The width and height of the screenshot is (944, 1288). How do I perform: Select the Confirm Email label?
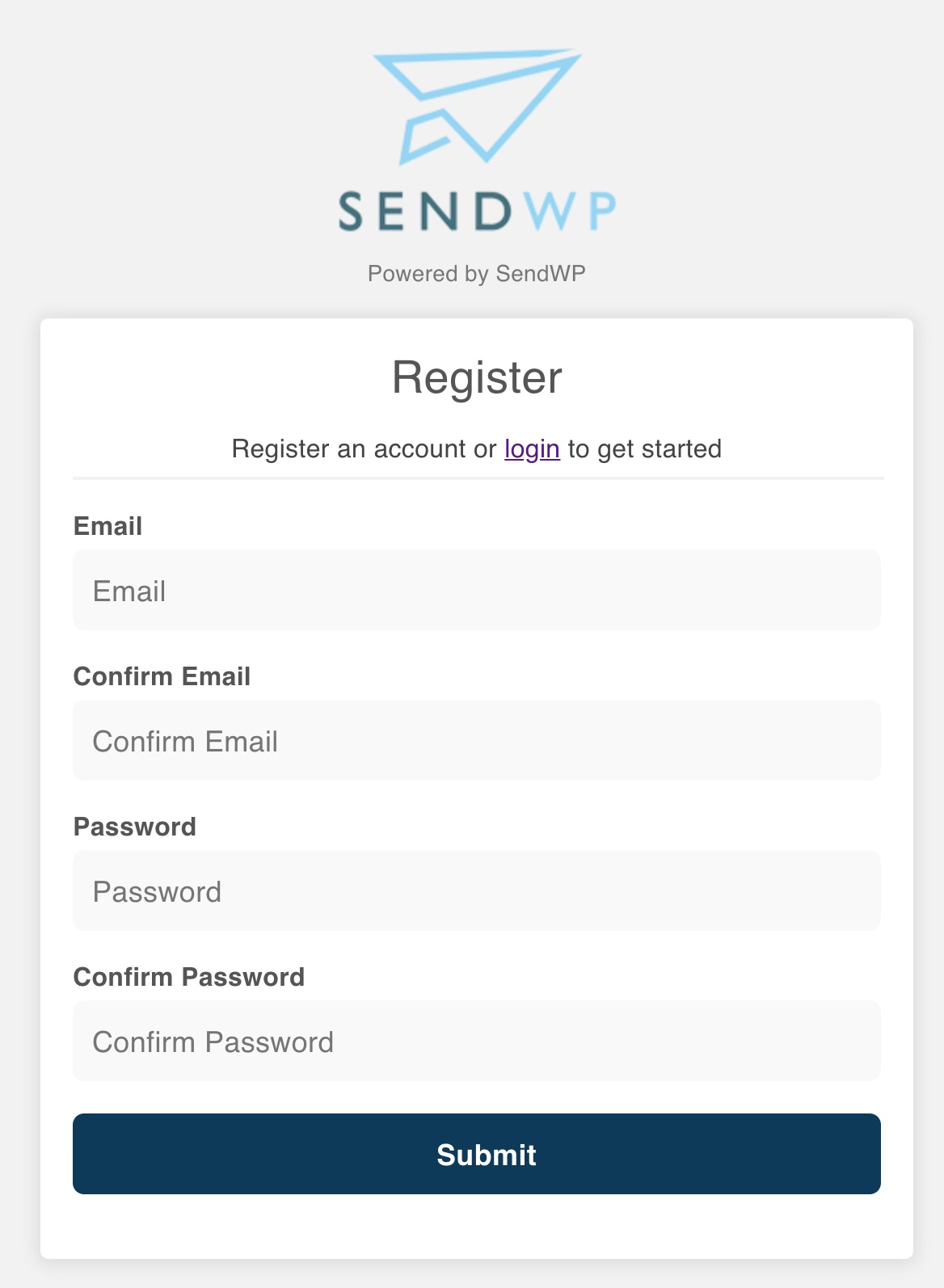[x=162, y=676]
